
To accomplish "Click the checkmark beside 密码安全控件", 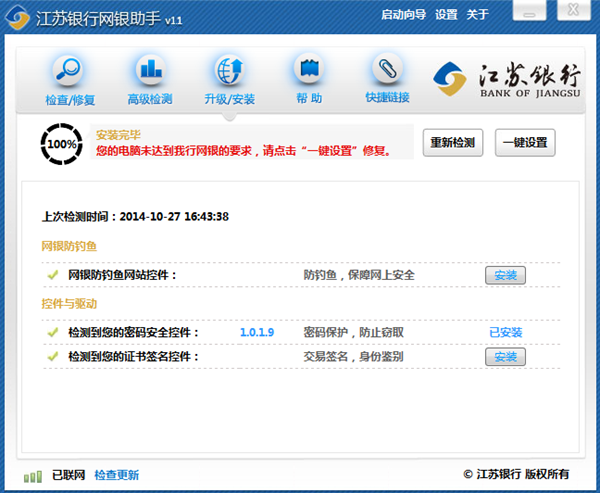I will click(x=52, y=332).
